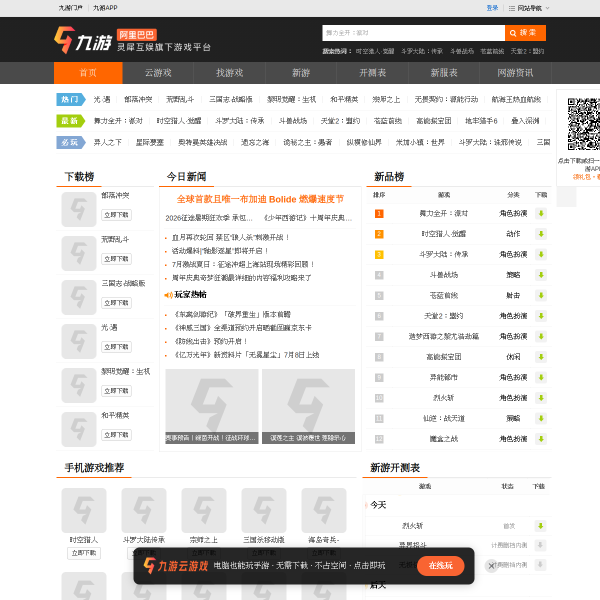
Task: Open the 新服表 navigation tab
Action: click(444, 73)
